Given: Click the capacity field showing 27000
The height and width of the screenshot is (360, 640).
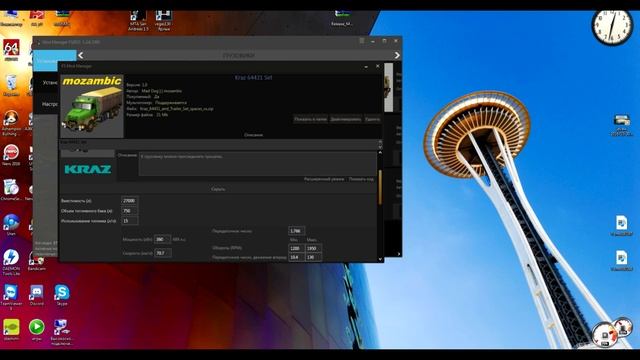Looking at the screenshot, I should coord(129,201).
